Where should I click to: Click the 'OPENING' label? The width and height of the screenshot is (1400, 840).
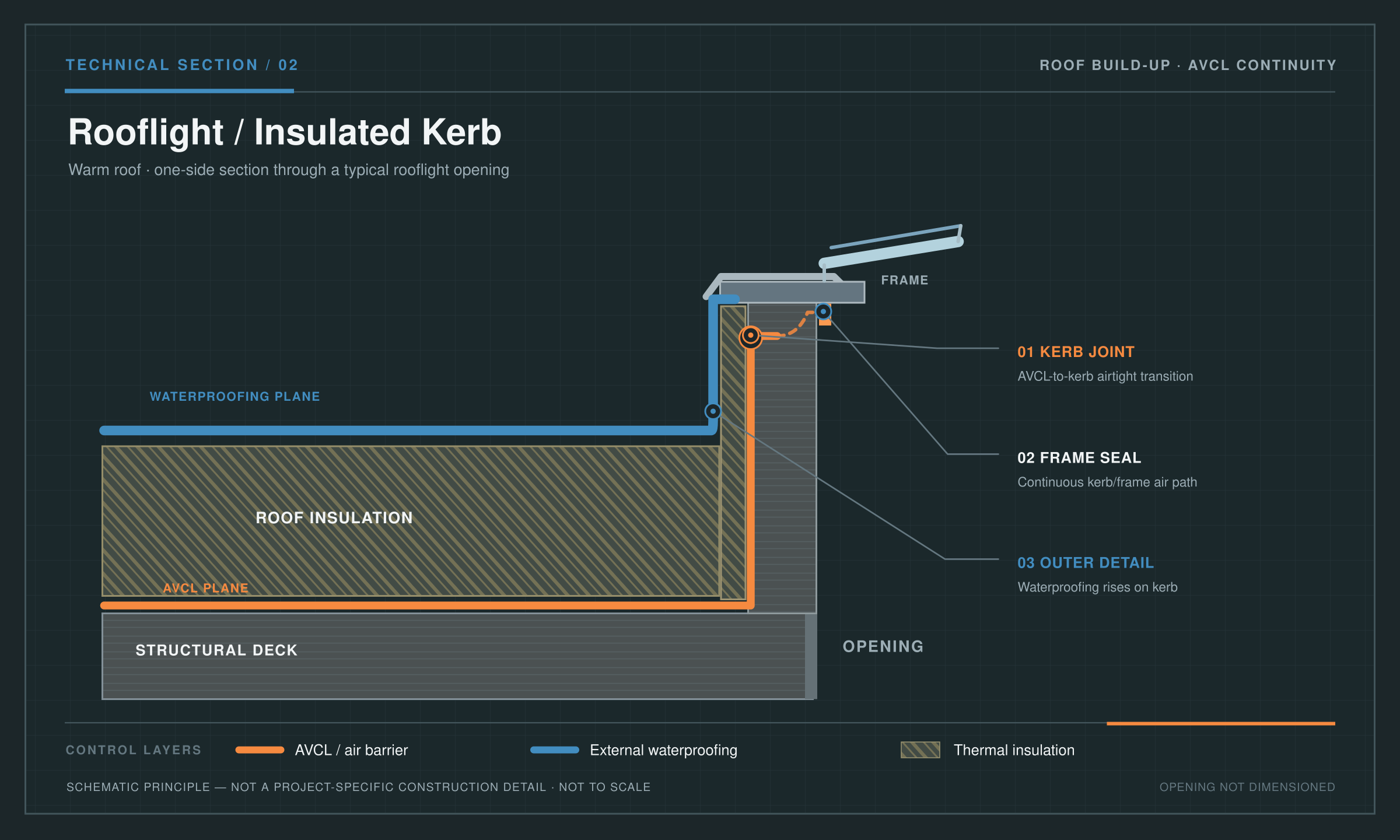pyautogui.click(x=883, y=646)
